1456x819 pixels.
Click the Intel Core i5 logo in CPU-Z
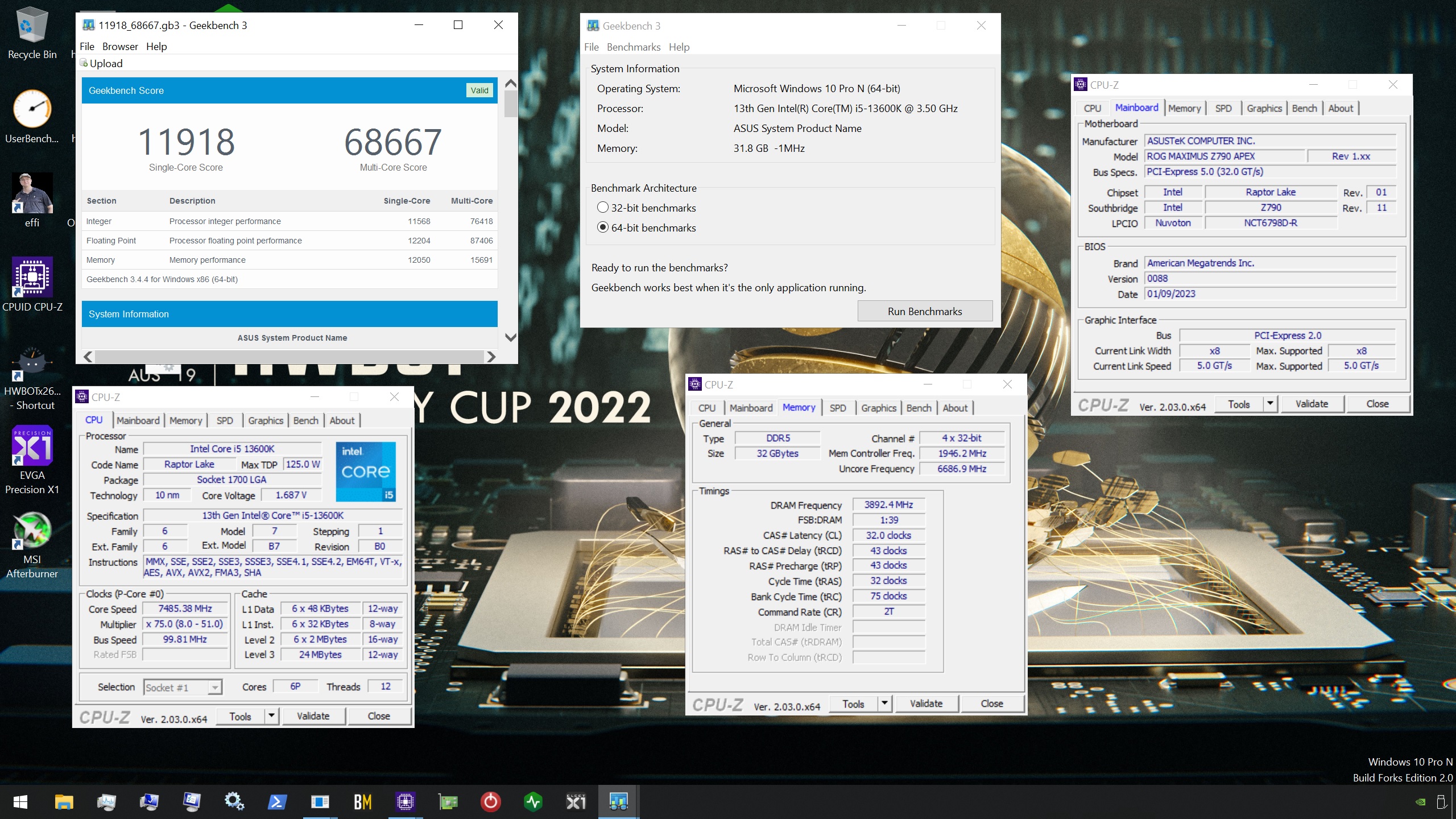(x=366, y=471)
